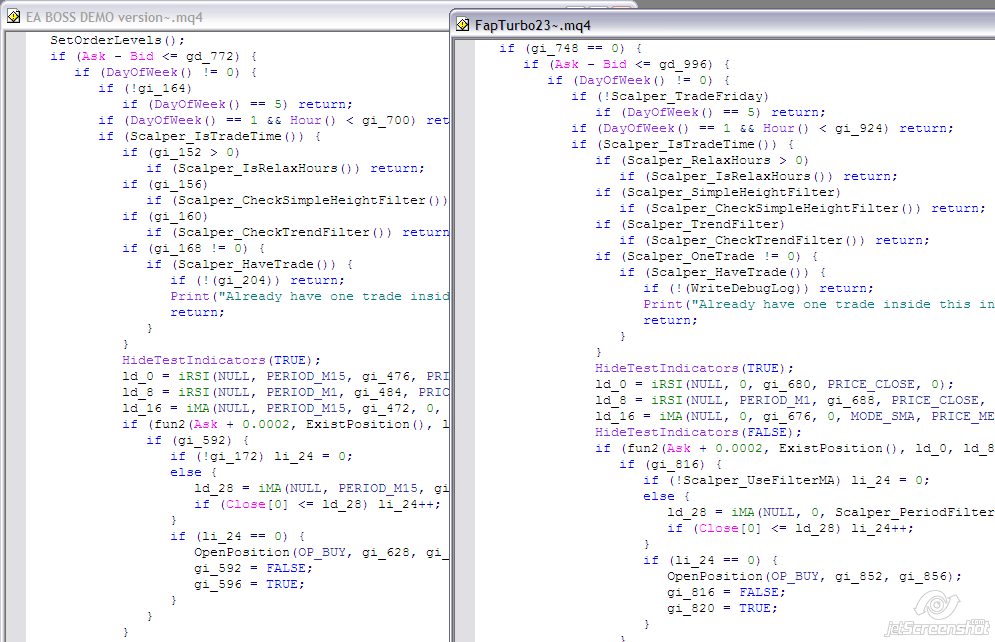Click the 'gi_596 = TRUE;' line
995x642 pixels.
[x=249, y=584]
